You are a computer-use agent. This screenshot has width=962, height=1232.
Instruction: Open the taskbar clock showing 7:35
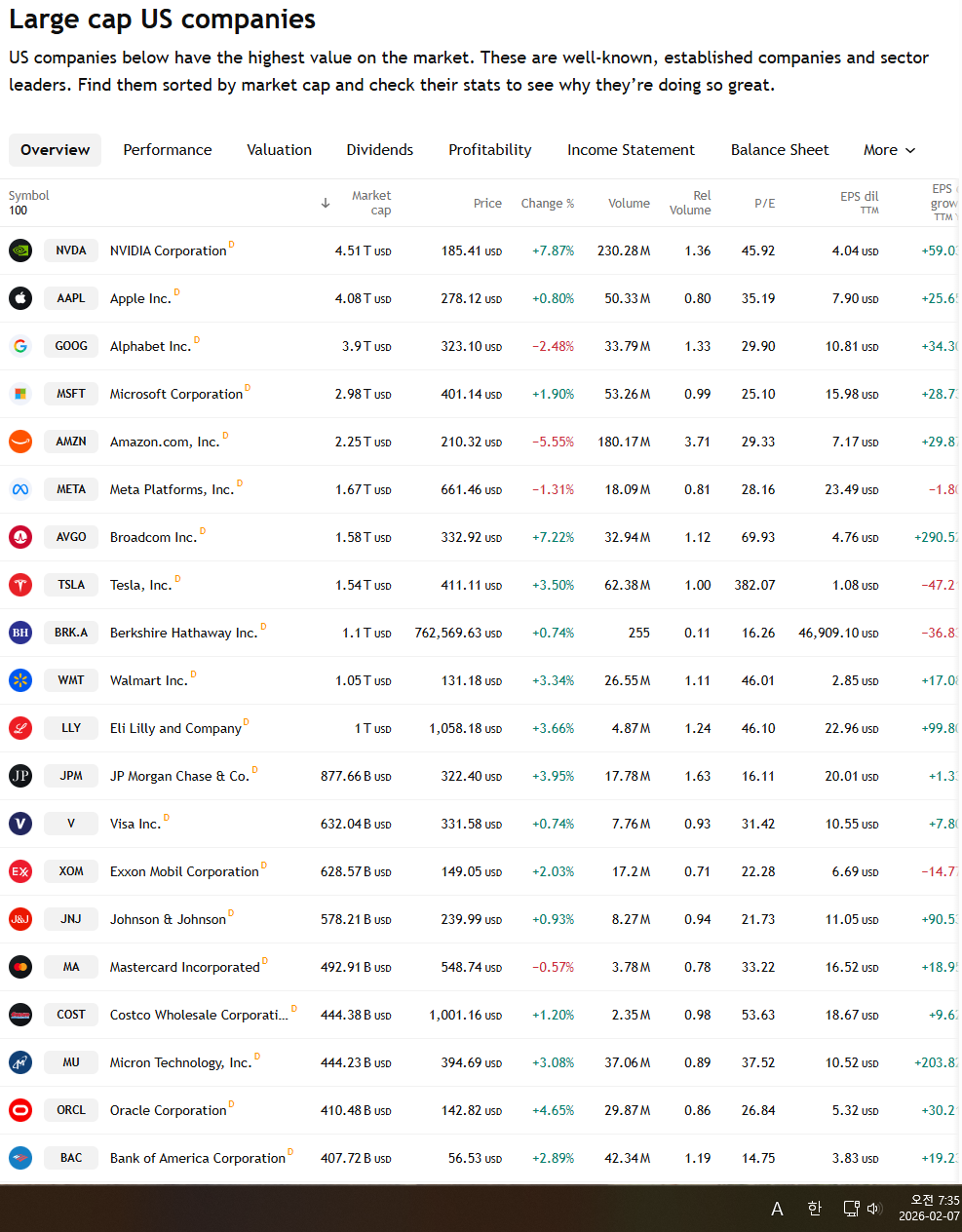(929, 1209)
